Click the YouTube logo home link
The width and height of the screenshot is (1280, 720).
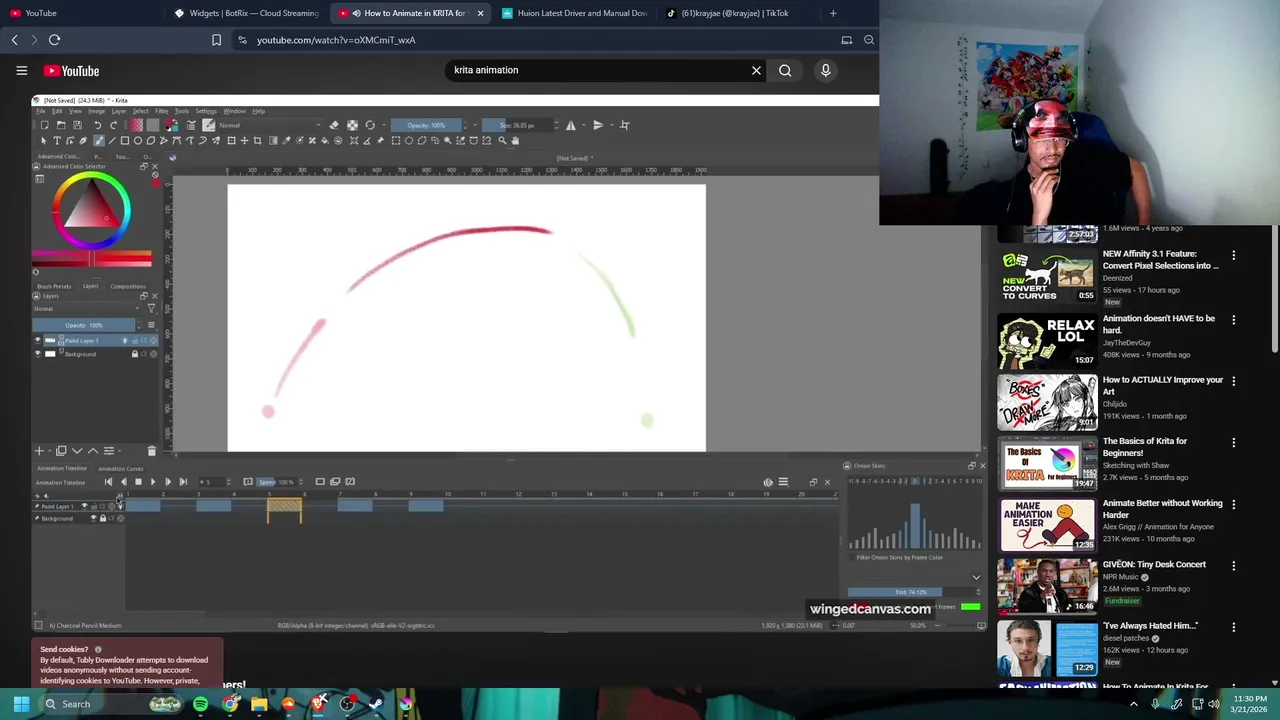coord(71,71)
